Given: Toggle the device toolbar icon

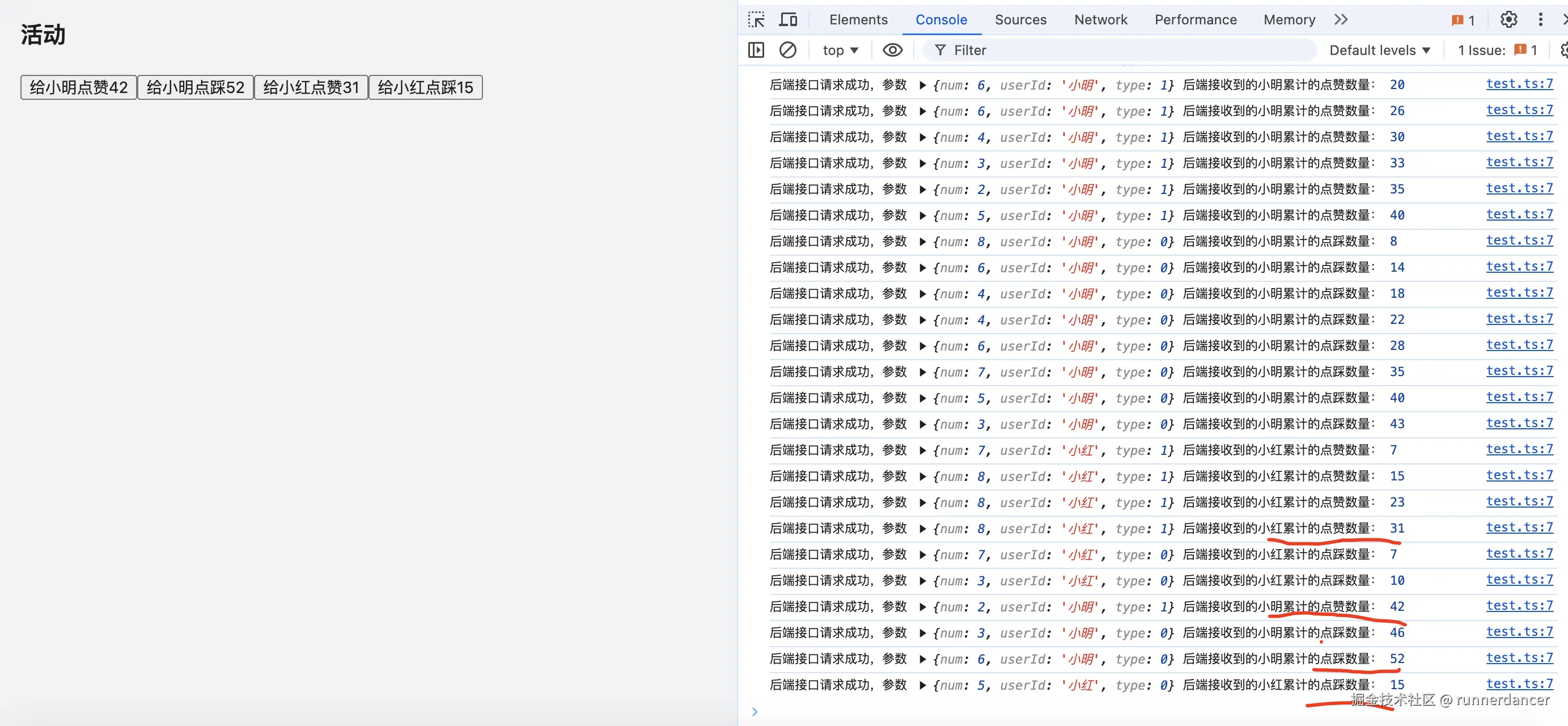Looking at the screenshot, I should coord(789,19).
